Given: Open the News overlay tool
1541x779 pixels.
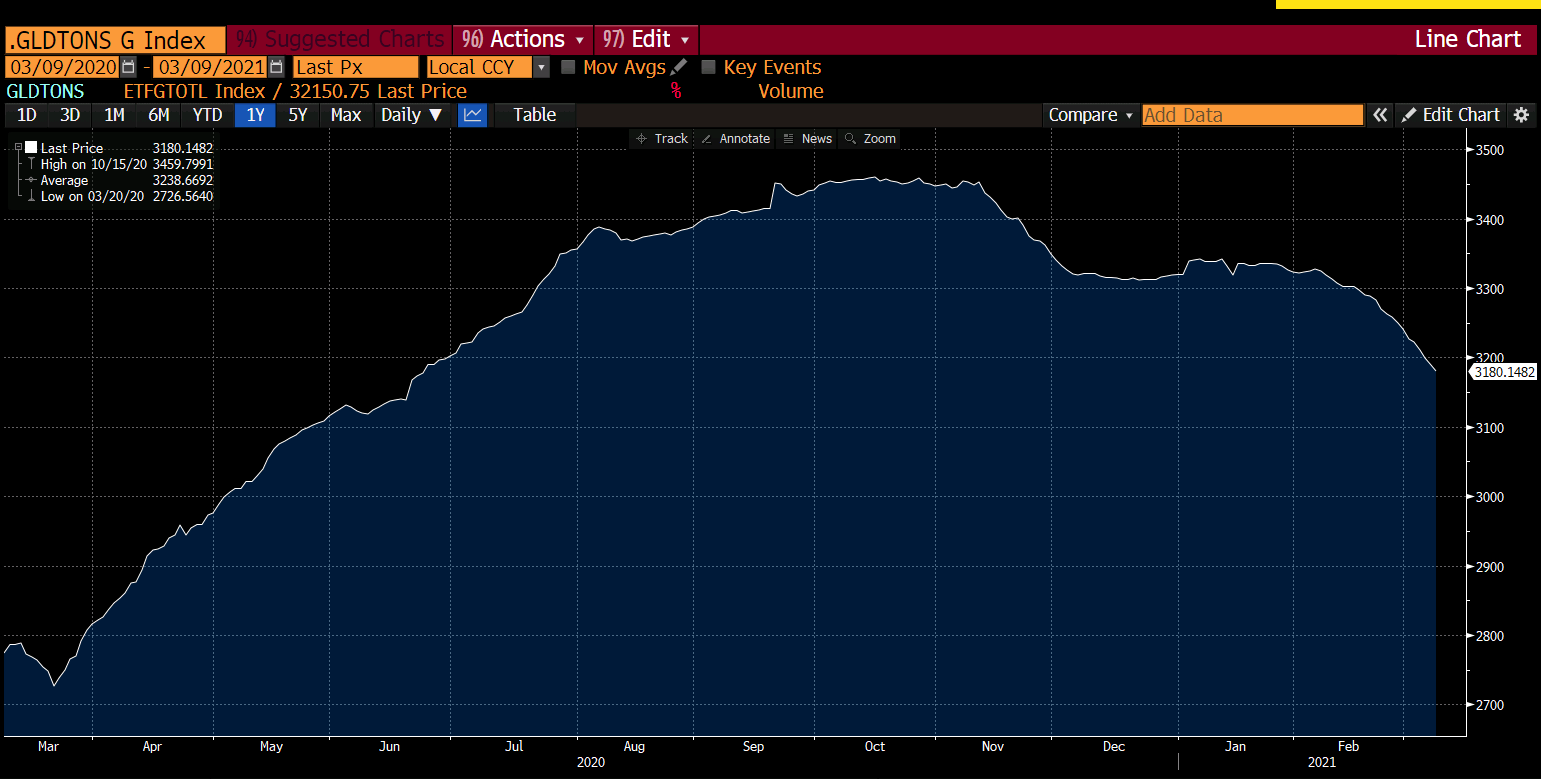Looking at the screenshot, I should pos(808,139).
